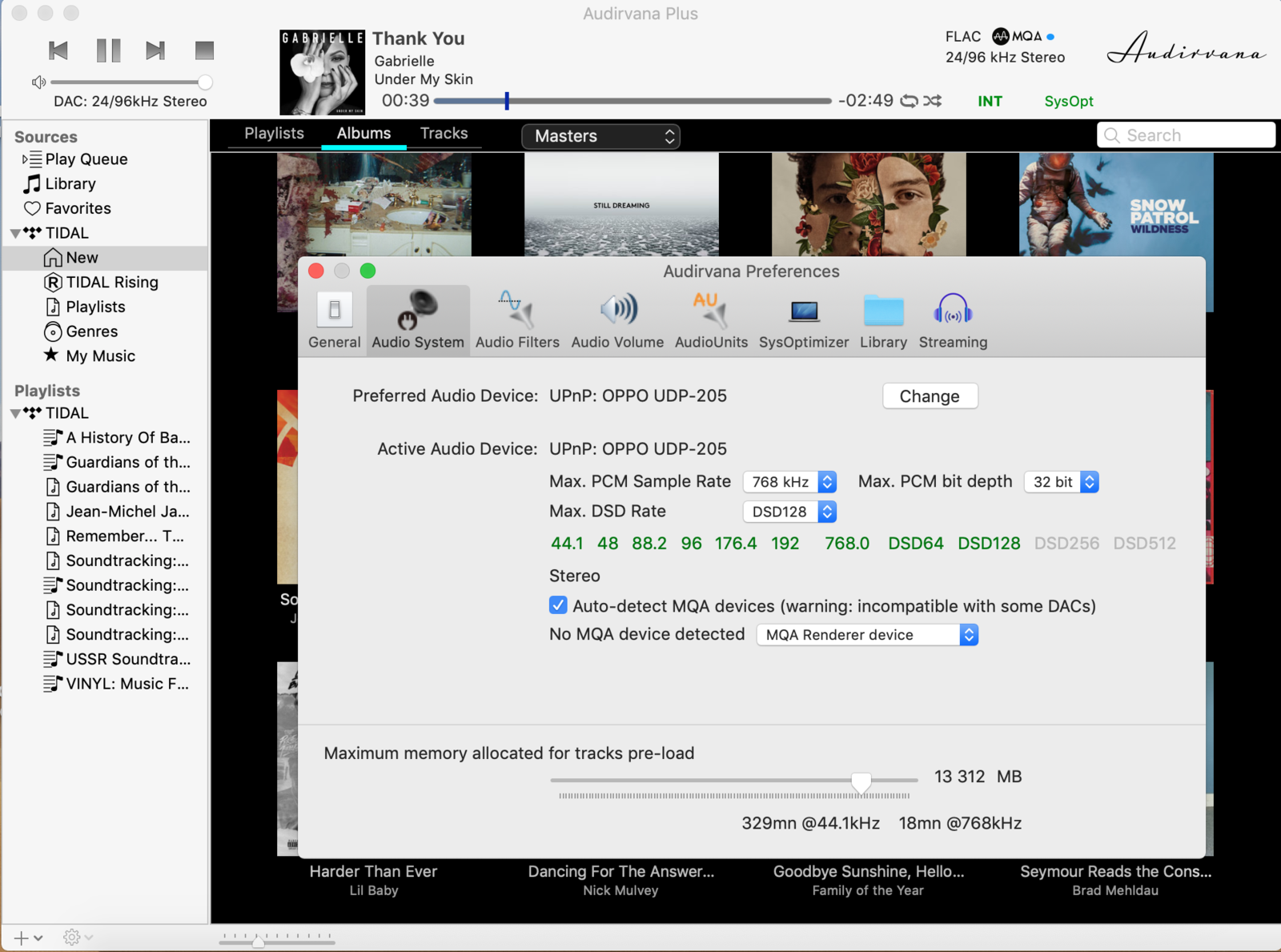Skip to the next track
The height and width of the screenshot is (952, 1281).
155,50
